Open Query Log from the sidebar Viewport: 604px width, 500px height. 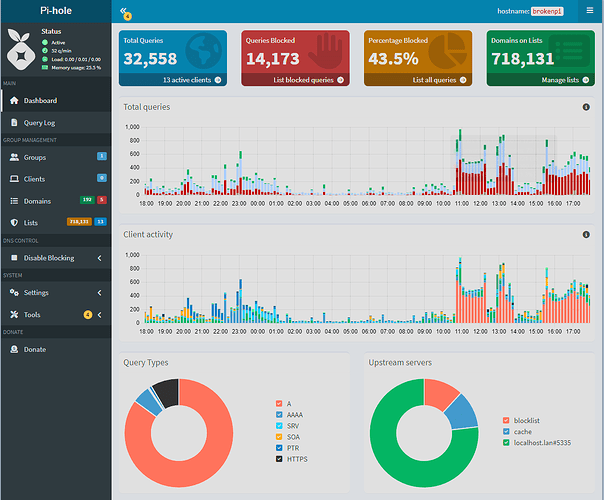tap(39, 122)
